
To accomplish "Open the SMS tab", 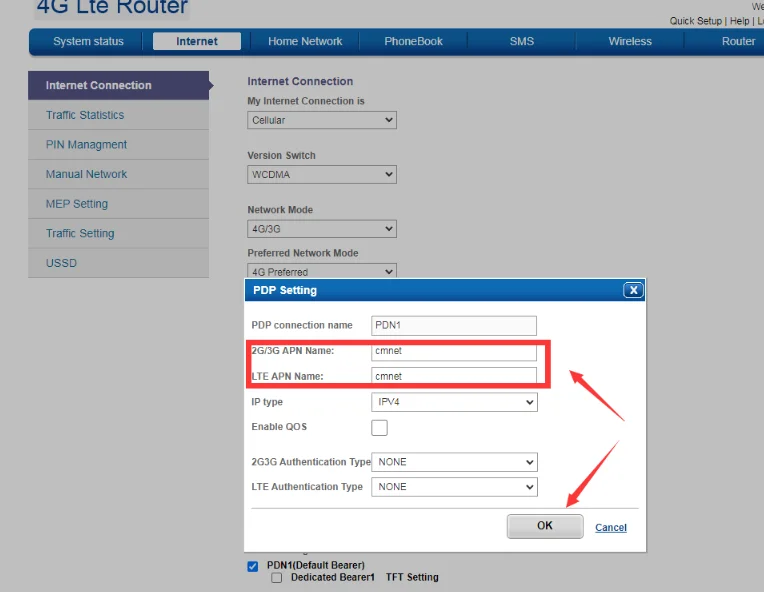I will coord(521,42).
